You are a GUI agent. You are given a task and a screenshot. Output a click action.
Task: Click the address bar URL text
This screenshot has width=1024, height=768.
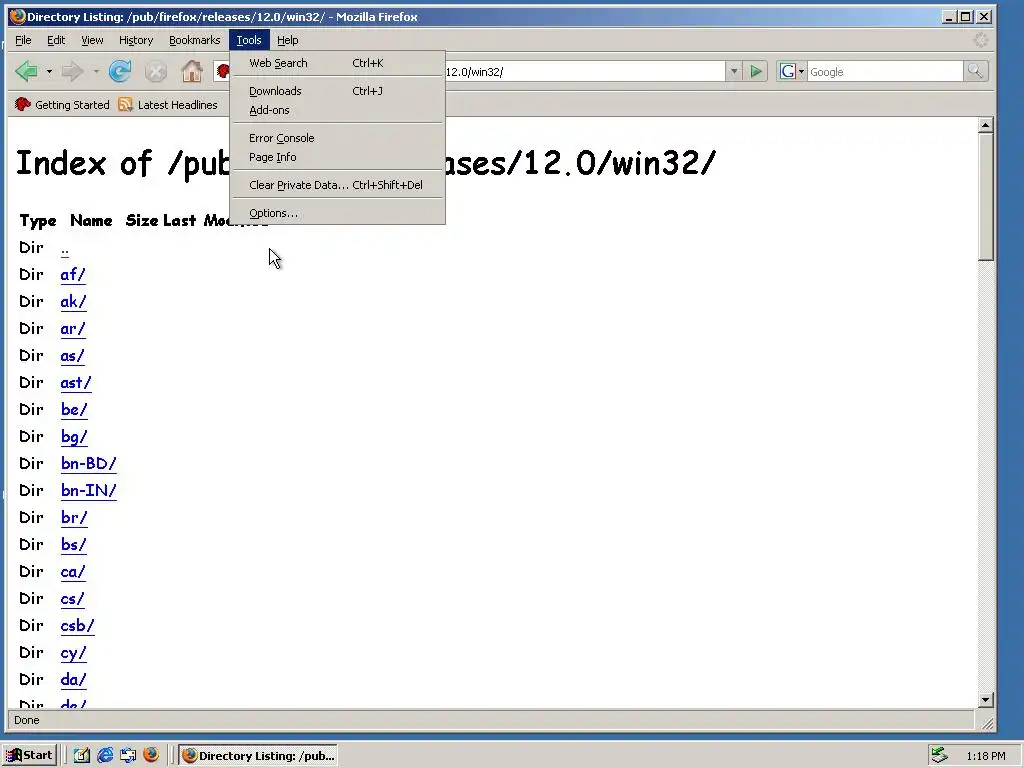pyautogui.click(x=475, y=72)
